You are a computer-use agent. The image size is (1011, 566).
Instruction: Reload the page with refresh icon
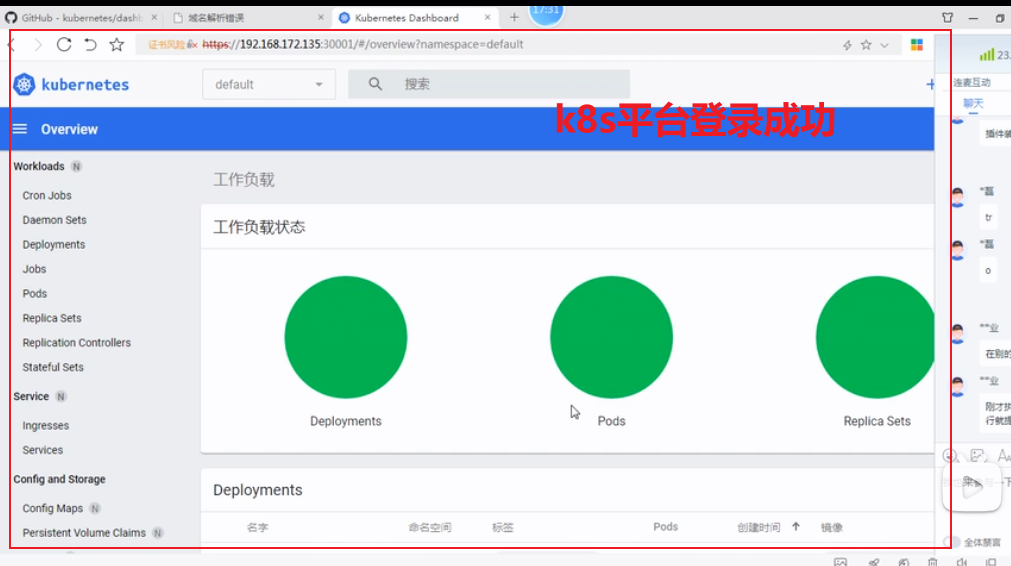point(64,44)
